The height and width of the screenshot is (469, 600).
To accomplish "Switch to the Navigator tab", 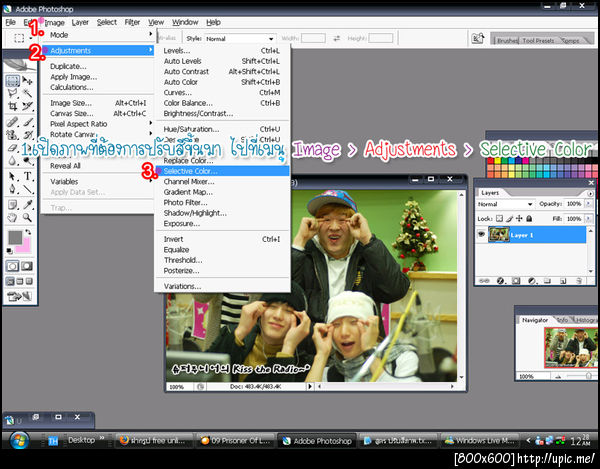I will [534, 320].
